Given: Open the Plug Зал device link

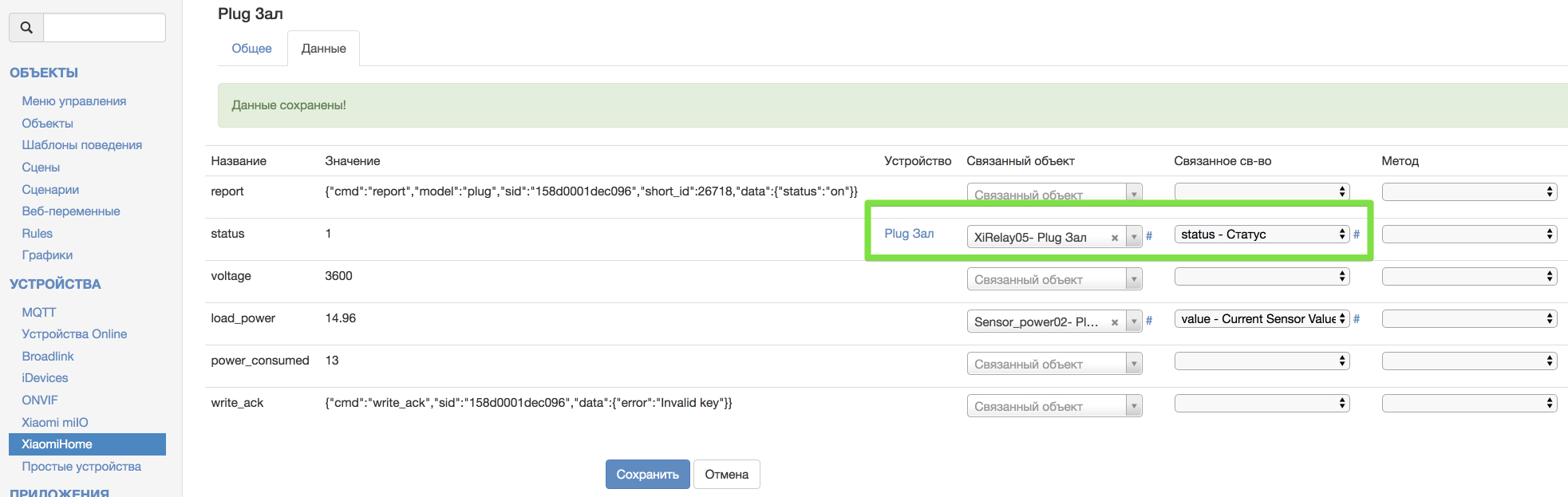Looking at the screenshot, I should pos(909,234).
